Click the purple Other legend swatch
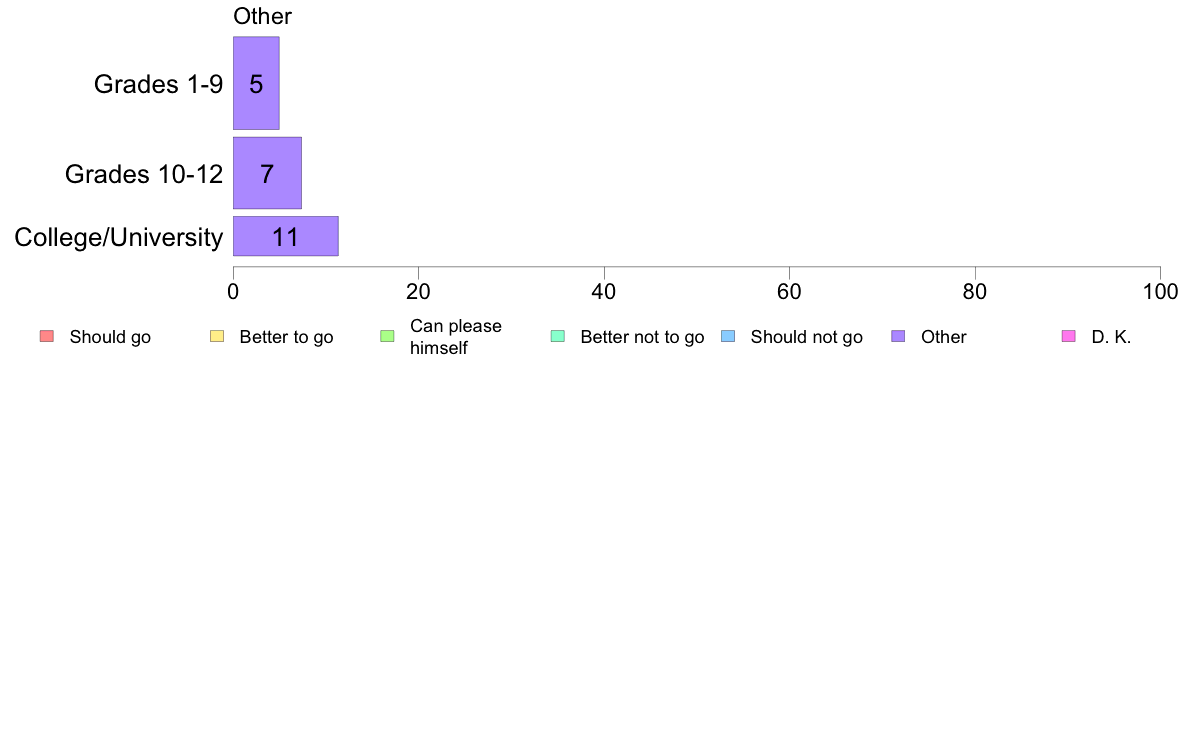This screenshot has width=1188, height=736. coord(898,336)
